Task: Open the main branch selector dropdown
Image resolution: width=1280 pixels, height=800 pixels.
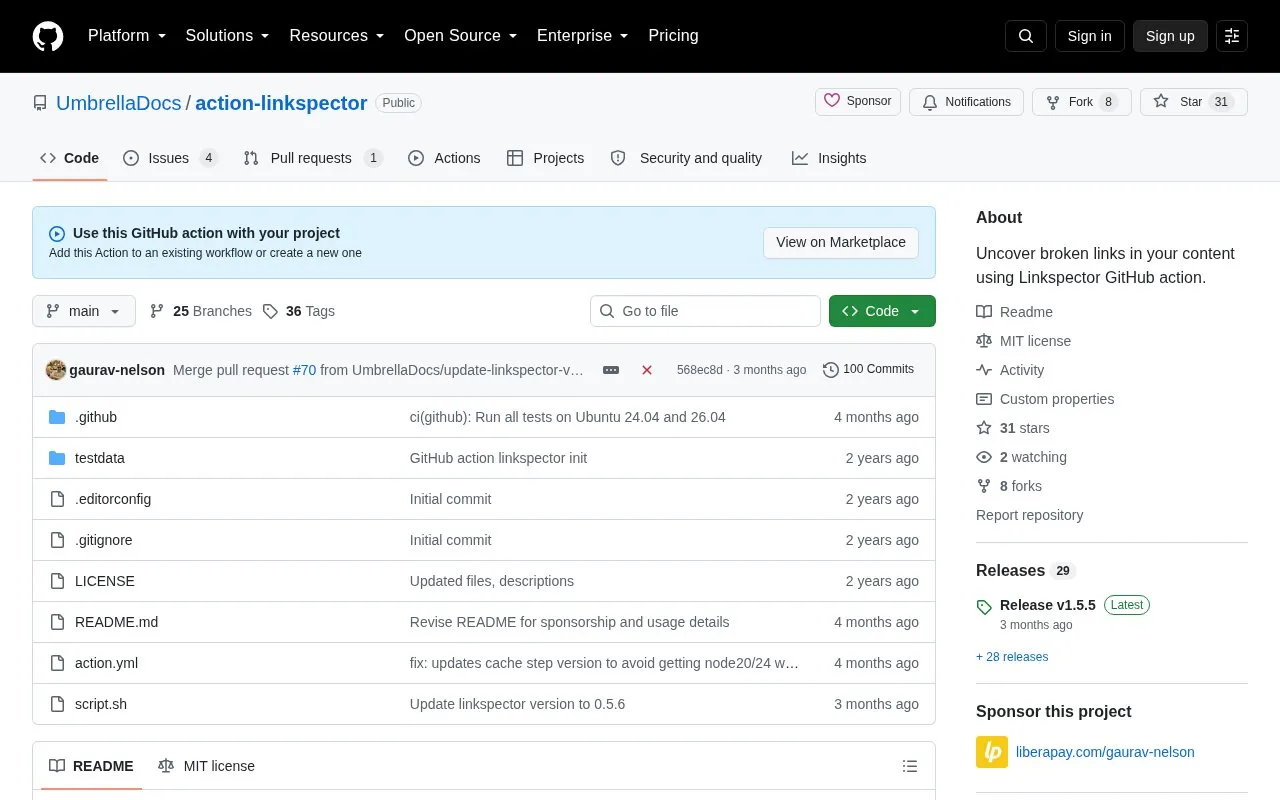Action: pos(84,311)
